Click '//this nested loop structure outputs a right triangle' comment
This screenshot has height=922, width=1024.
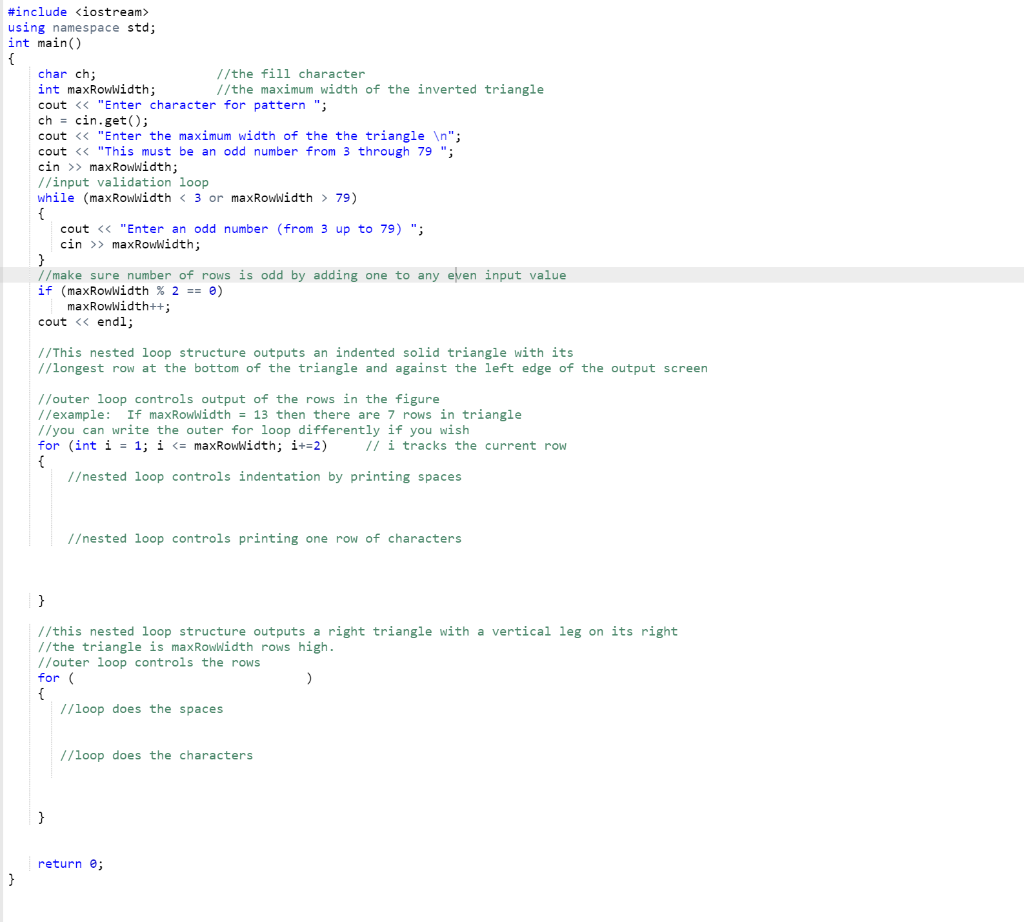(x=358, y=631)
